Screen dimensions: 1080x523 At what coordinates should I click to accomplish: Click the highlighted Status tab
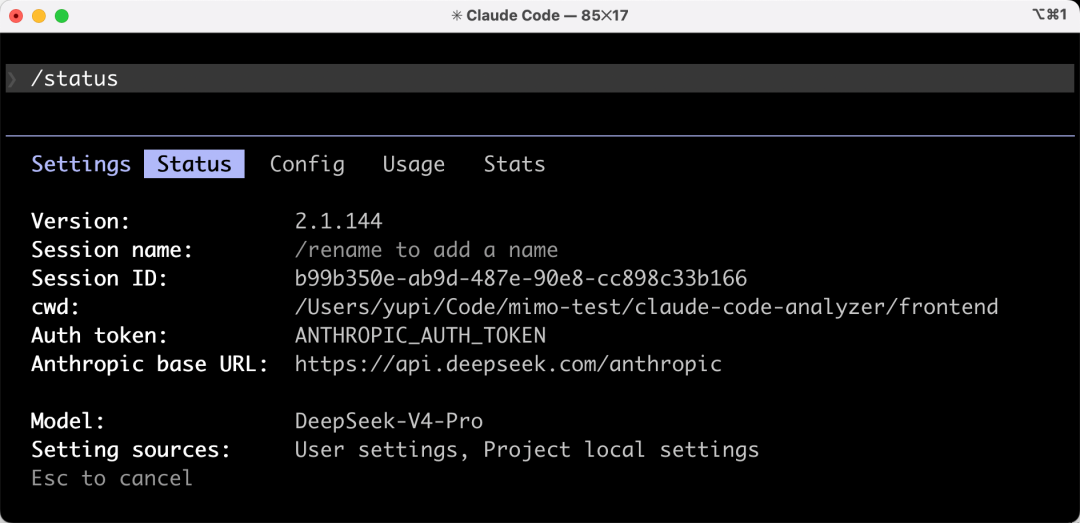click(194, 164)
